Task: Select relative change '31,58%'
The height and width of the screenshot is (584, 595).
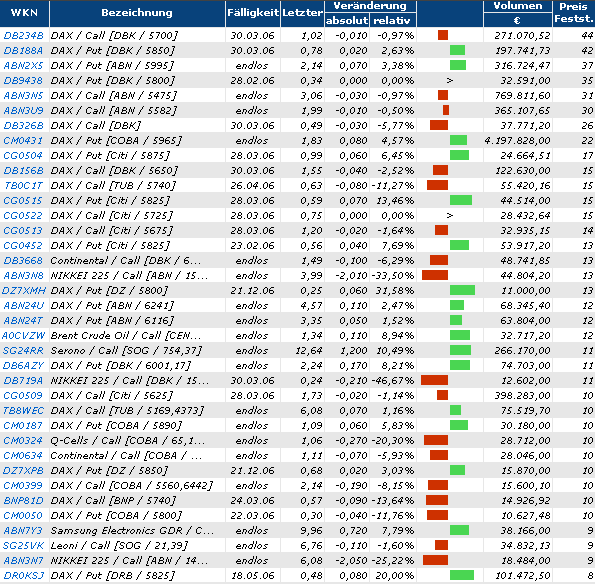Action: [395, 291]
